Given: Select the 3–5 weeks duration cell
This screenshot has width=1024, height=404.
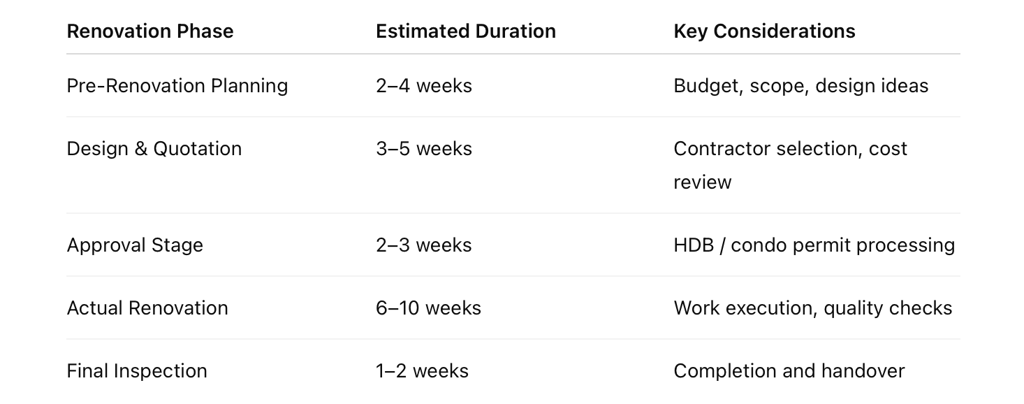Looking at the screenshot, I should (x=424, y=149).
